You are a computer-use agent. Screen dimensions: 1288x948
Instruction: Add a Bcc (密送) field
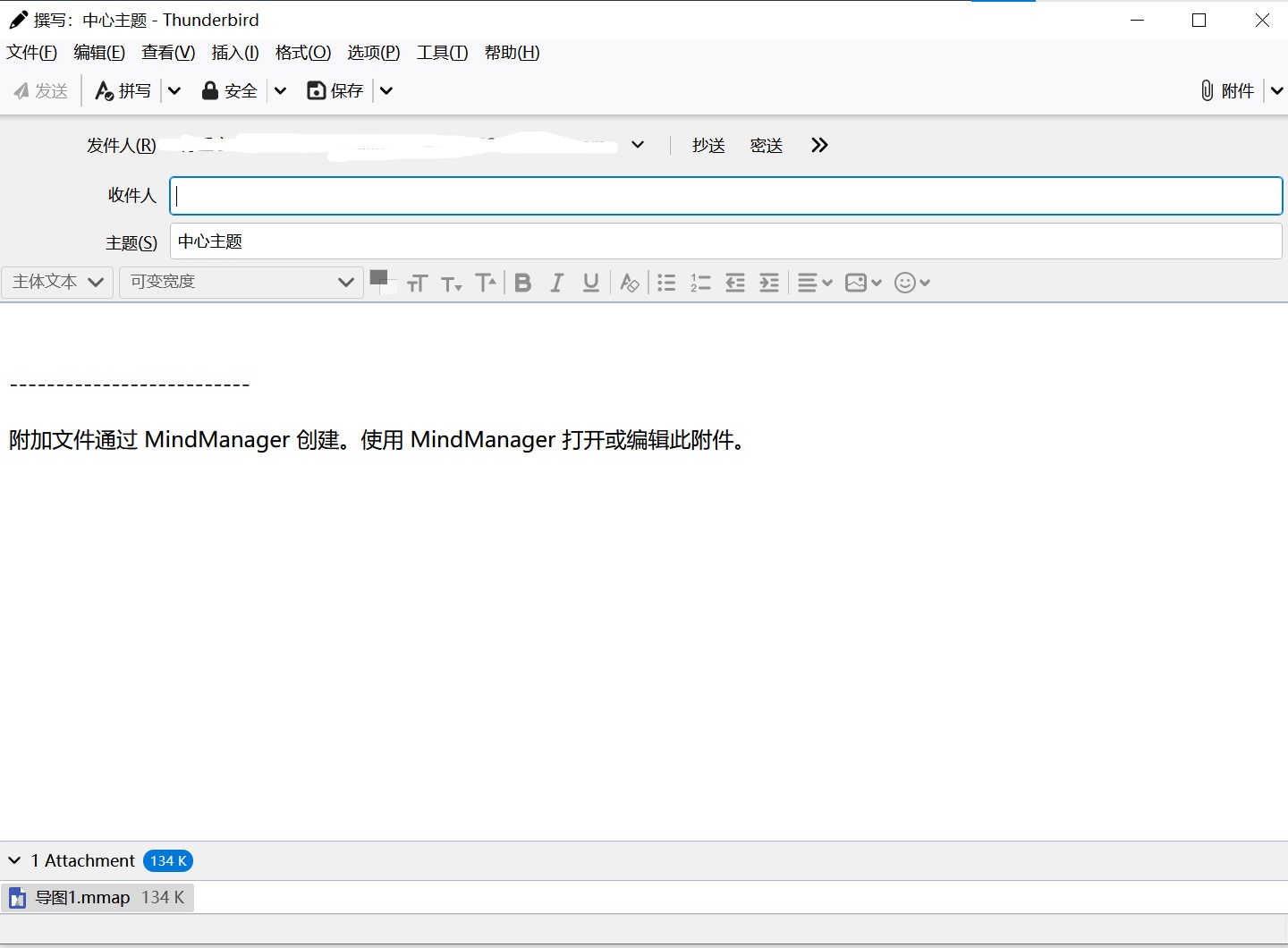767,145
